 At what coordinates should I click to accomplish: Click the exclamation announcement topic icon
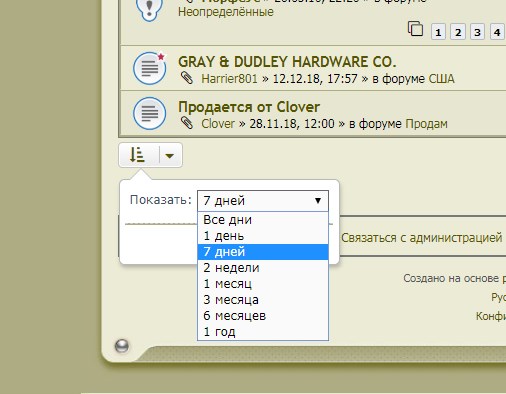click(x=149, y=9)
